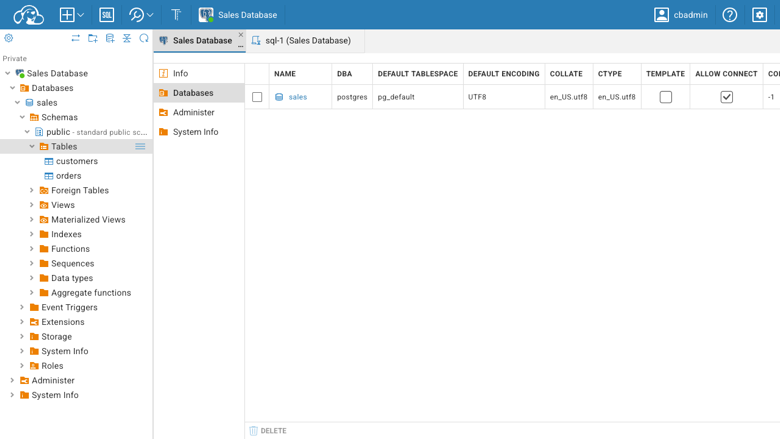Toggle the Allow Connect checkbox

[x=726, y=97]
